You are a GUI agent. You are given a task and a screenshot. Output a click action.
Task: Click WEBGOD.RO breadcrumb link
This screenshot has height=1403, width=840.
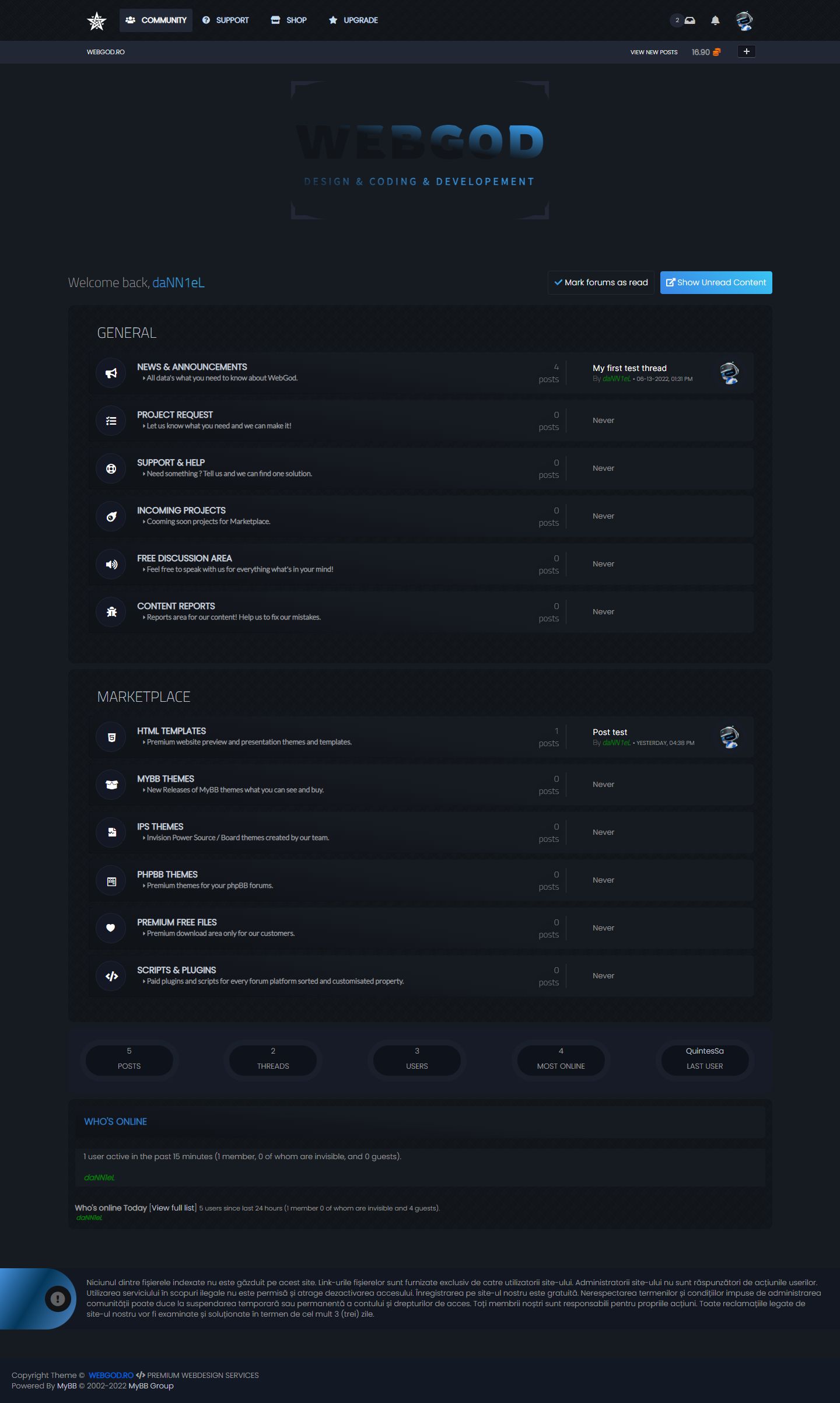click(106, 52)
